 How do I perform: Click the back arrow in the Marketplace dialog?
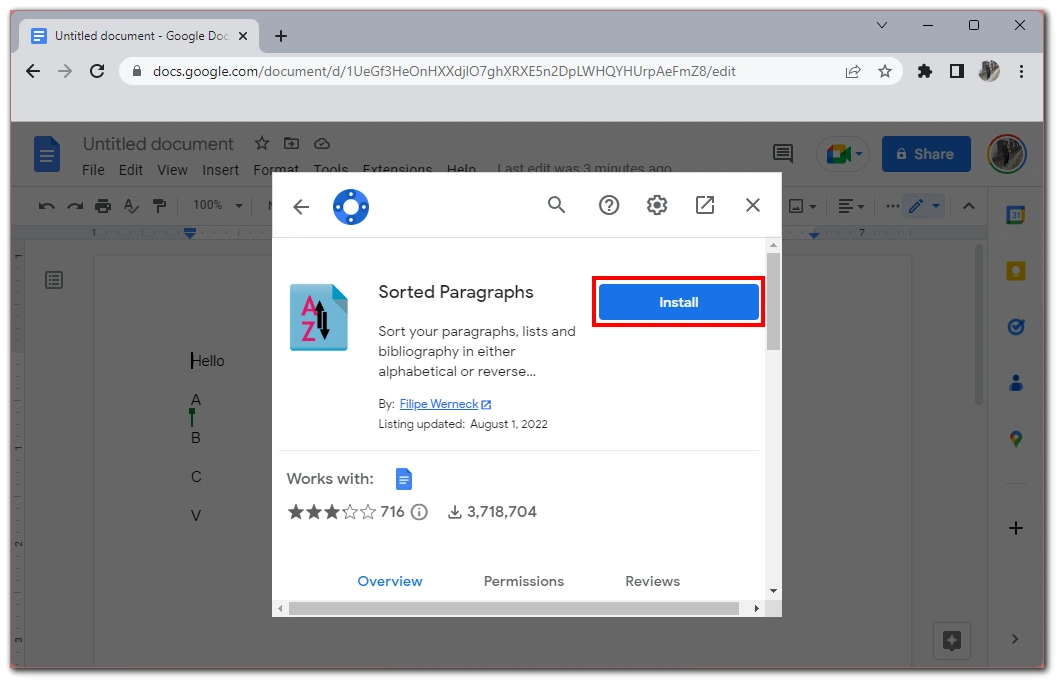pyautogui.click(x=301, y=204)
